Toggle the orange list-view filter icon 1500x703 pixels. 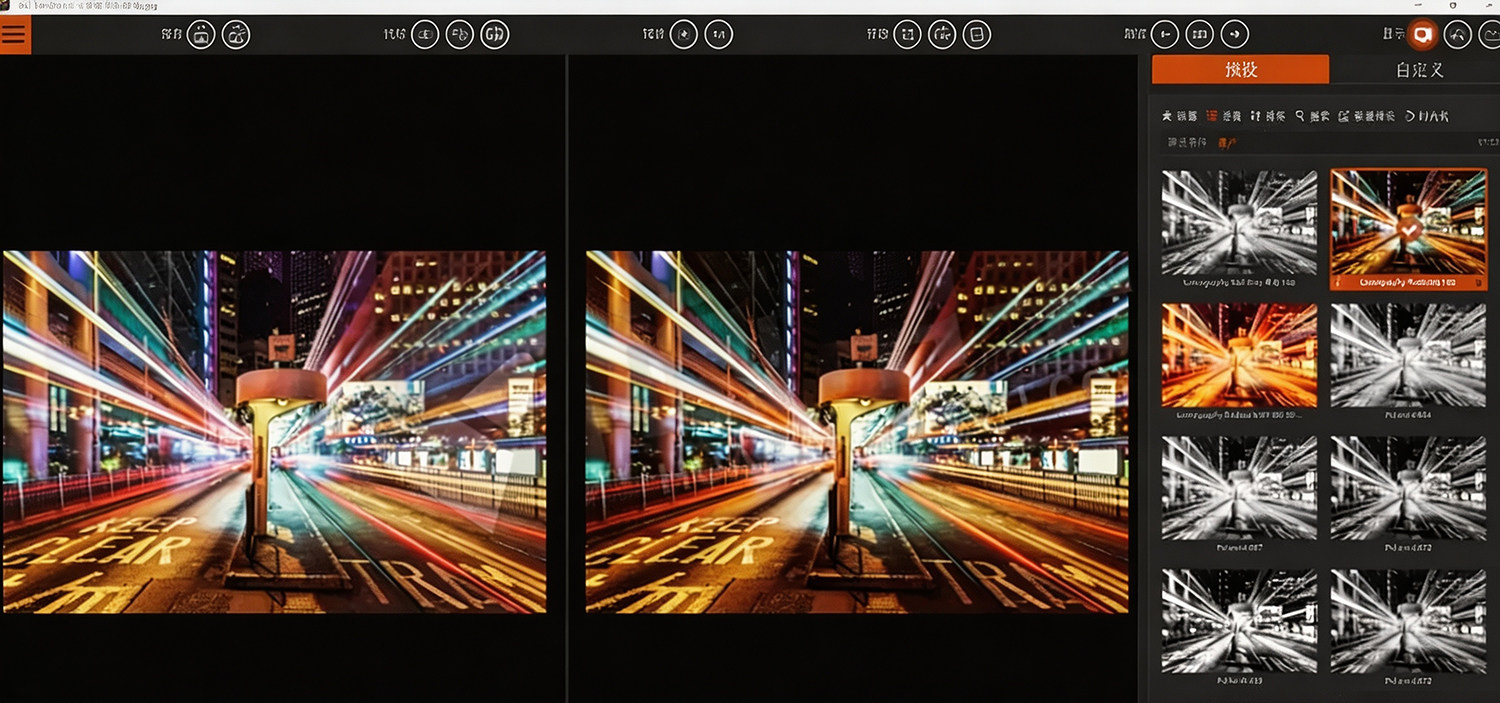point(1212,116)
